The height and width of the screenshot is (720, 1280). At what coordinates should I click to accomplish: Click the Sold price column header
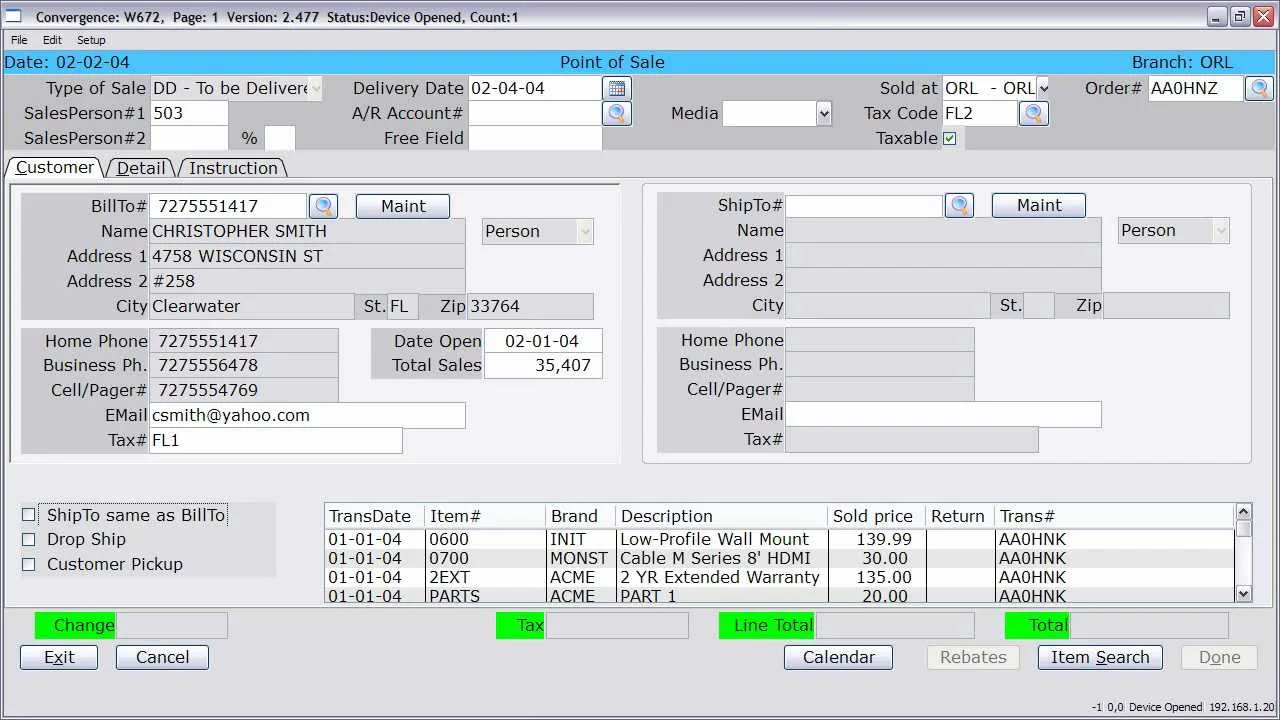873,516
